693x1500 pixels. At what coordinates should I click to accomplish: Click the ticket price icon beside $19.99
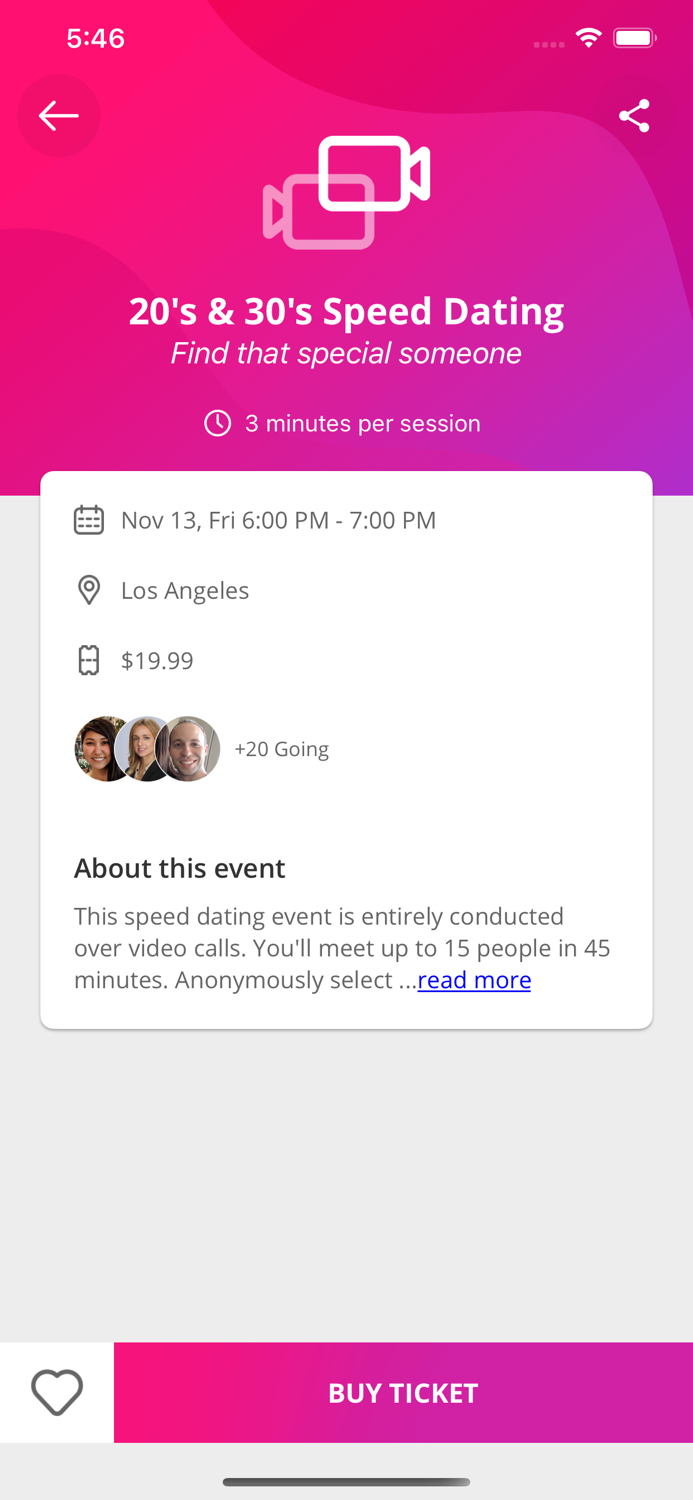tap(89, 660)
